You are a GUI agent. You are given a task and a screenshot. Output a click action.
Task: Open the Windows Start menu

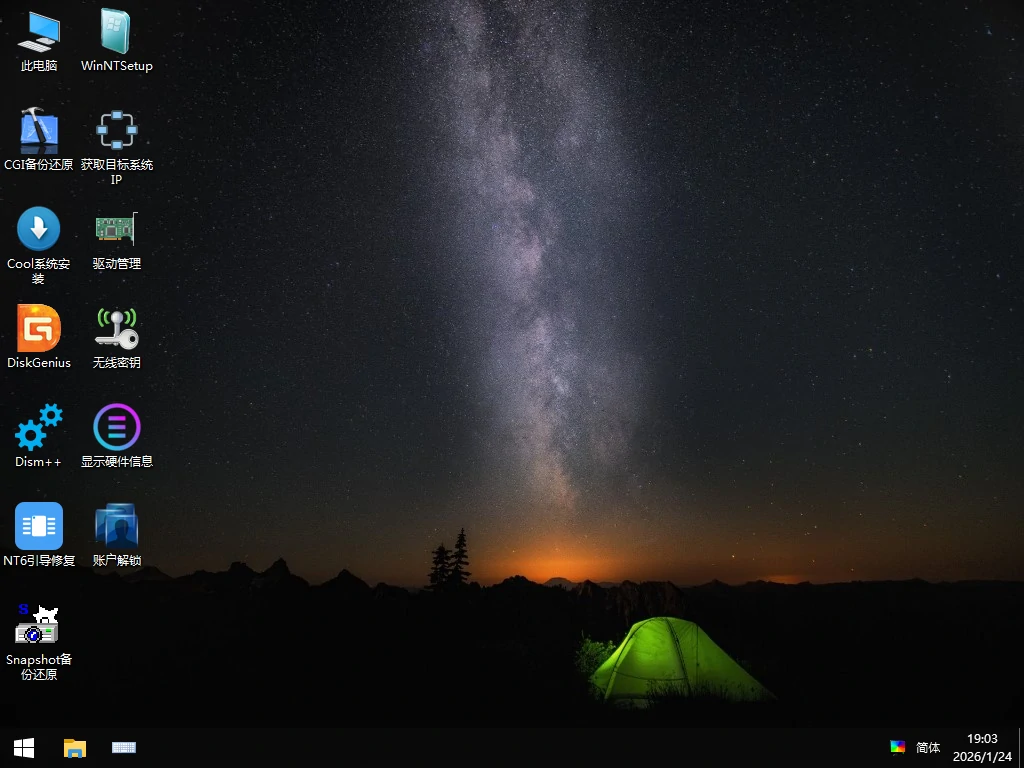tap(24, 747)
